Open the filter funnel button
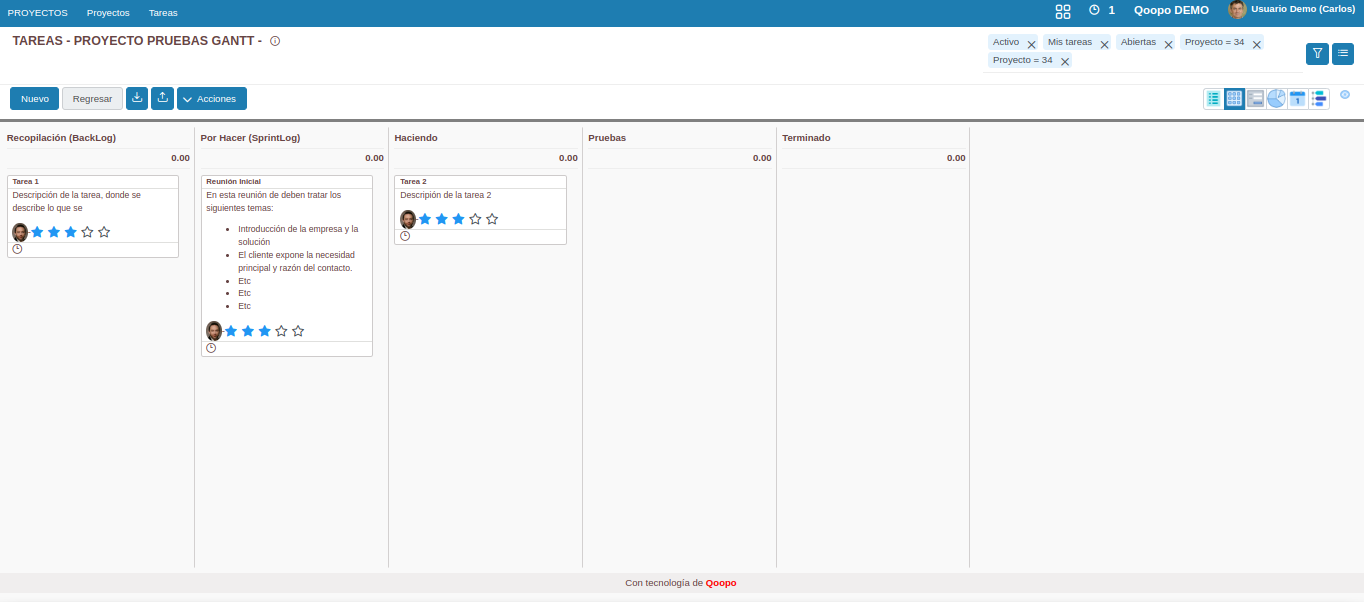 tap(1317, 53)
